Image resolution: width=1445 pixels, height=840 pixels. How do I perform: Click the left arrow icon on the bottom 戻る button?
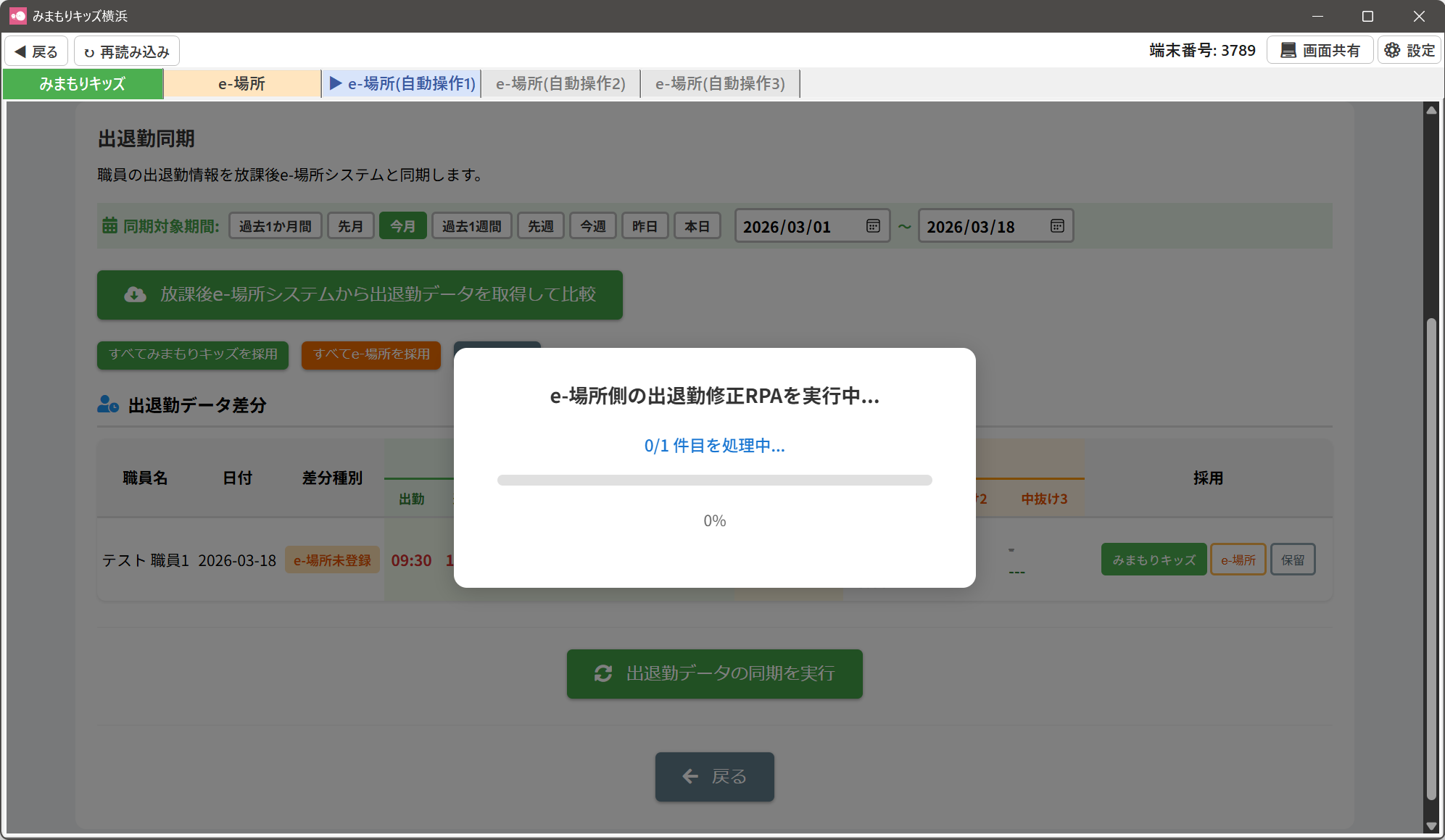click(x=690, y=776)
